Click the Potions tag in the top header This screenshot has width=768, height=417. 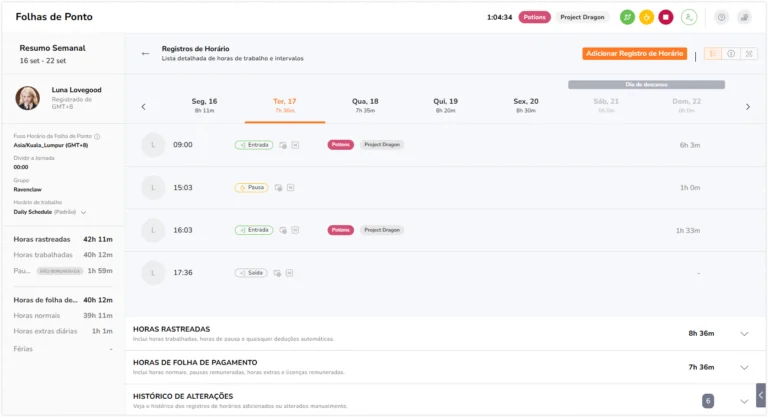(534, 17)
